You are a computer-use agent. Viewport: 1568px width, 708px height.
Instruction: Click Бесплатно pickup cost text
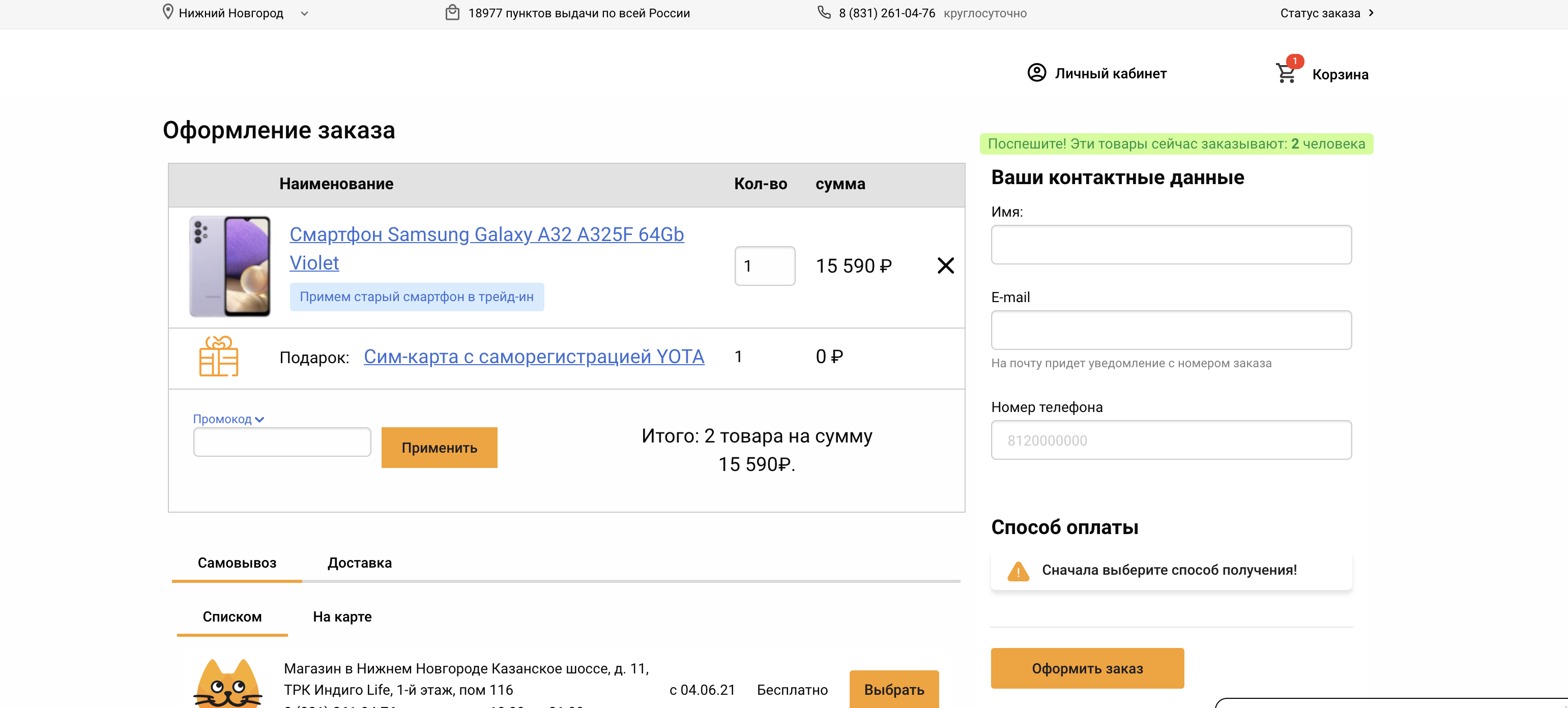pyautogui.click(x=792, y=690)
